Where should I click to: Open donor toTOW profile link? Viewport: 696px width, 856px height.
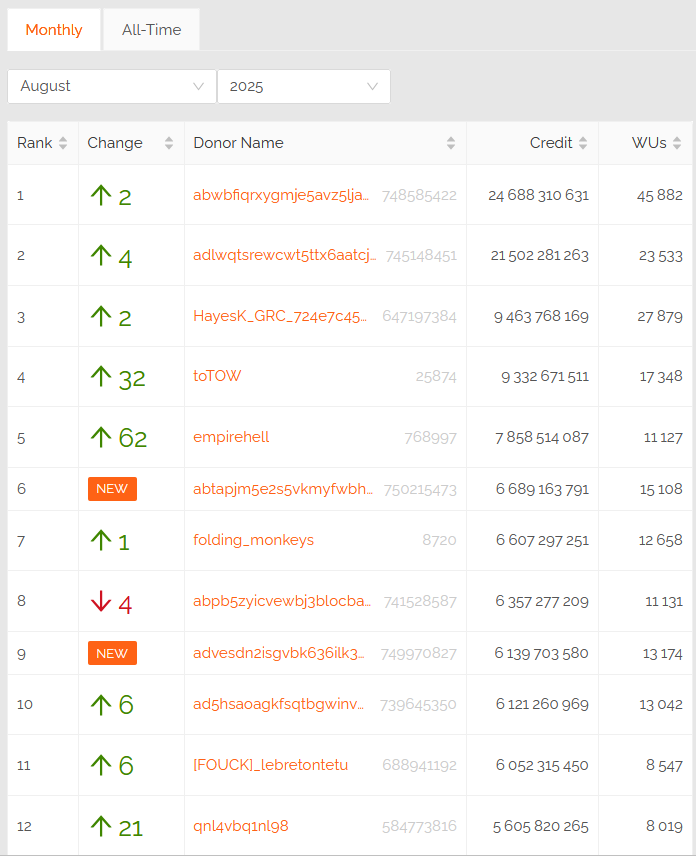(x=217, y=376)
